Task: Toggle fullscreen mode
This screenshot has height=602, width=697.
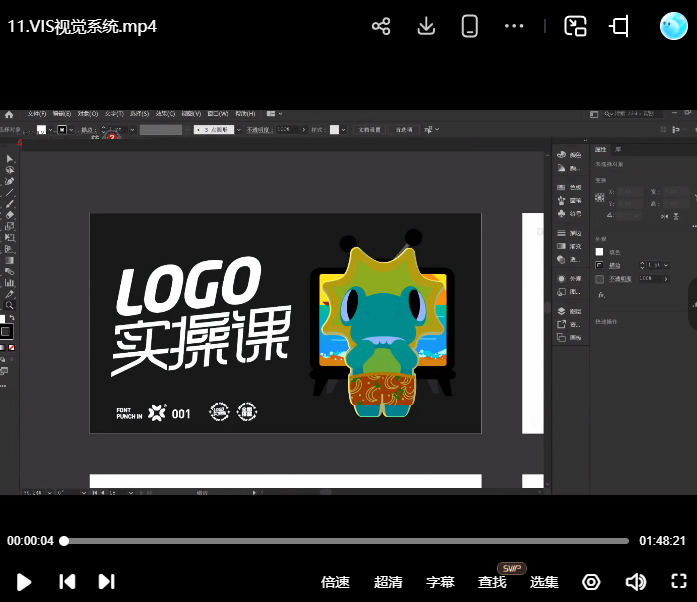Action: pos(679,582)
